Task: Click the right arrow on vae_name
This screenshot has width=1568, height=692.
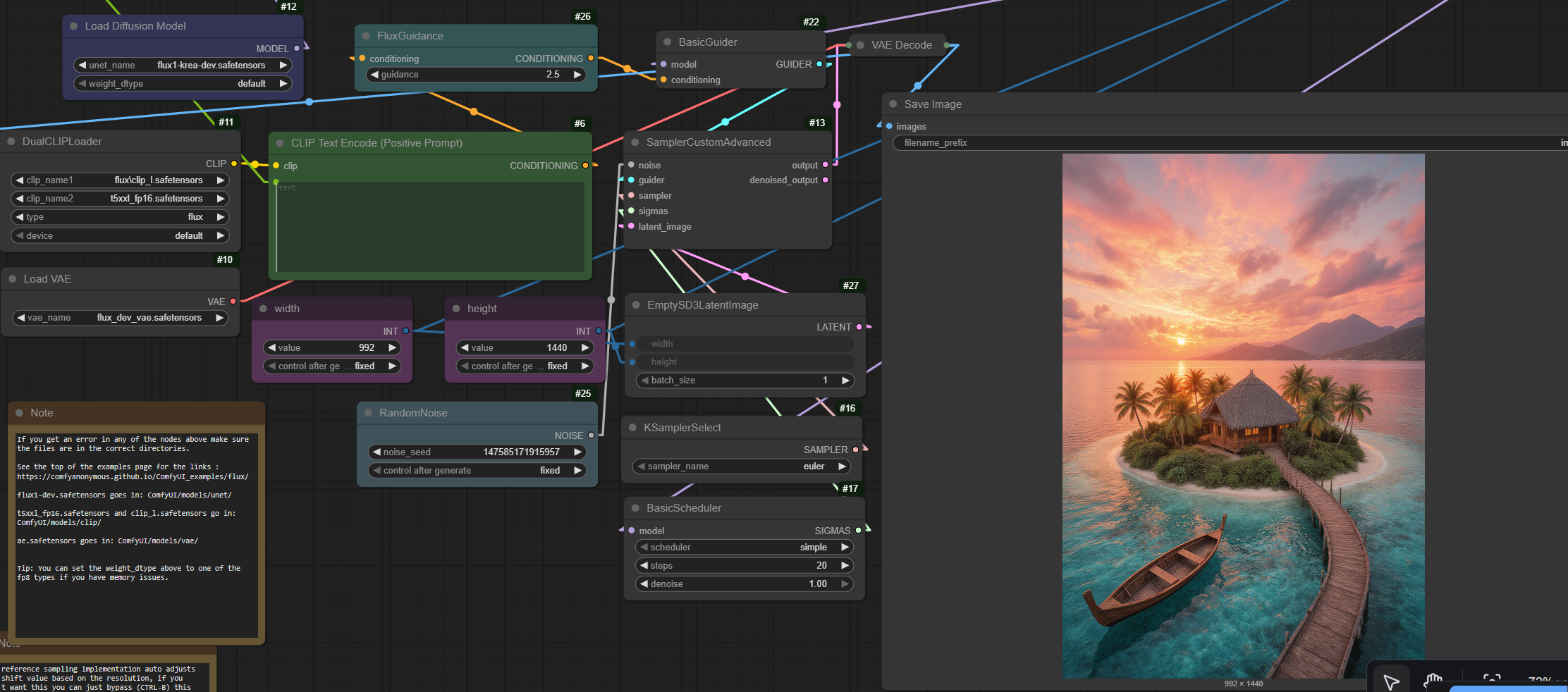Action: pos(220,317)
